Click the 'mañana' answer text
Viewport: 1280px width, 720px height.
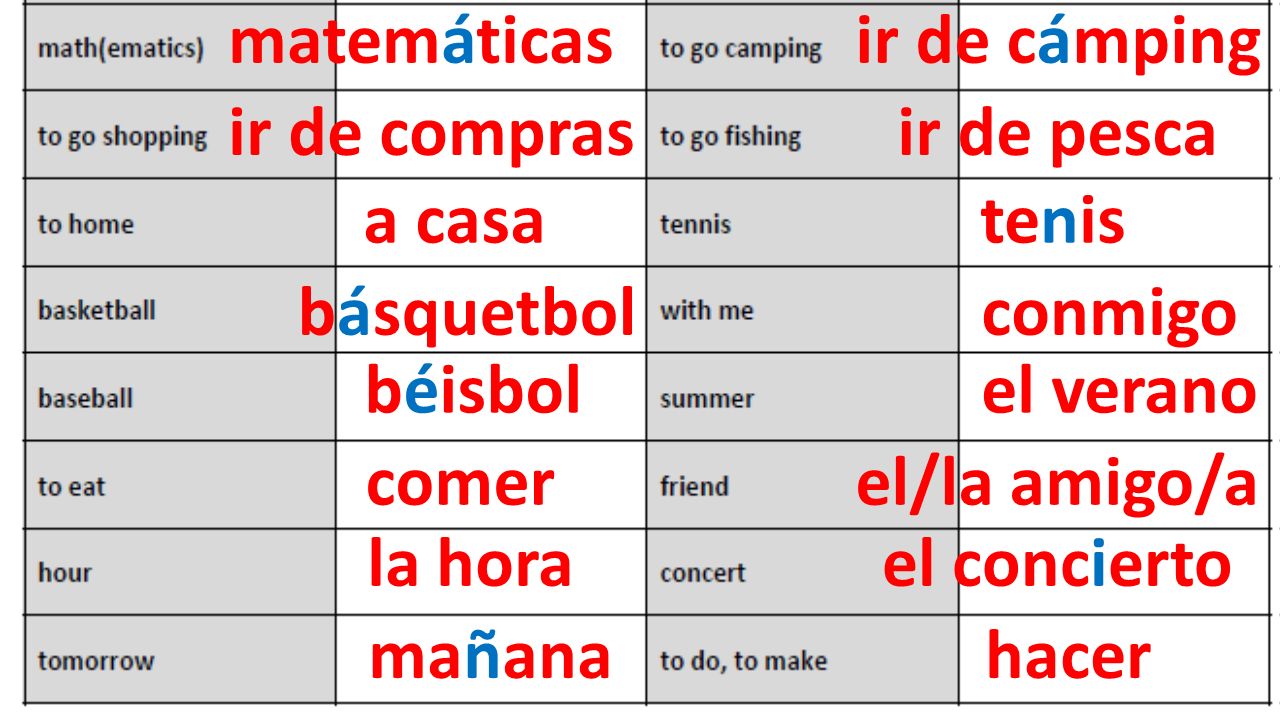point(490,657)
